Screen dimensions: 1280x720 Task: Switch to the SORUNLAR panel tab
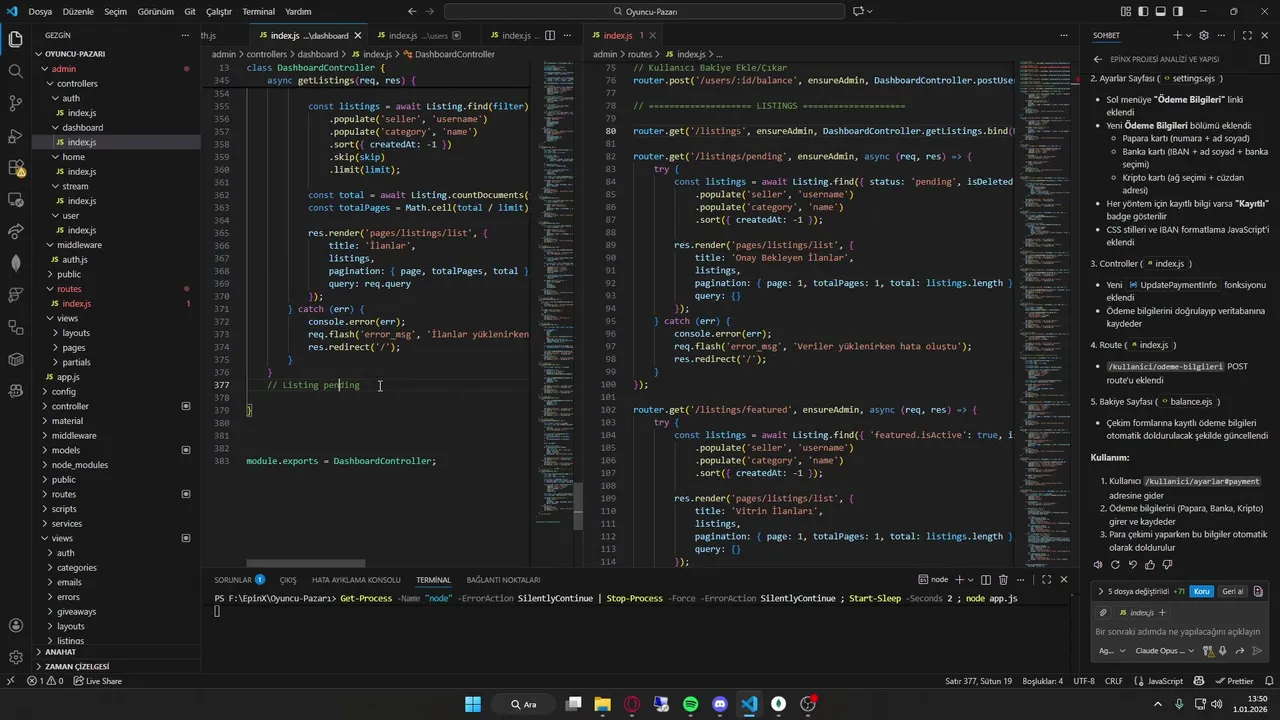(239, 579)
